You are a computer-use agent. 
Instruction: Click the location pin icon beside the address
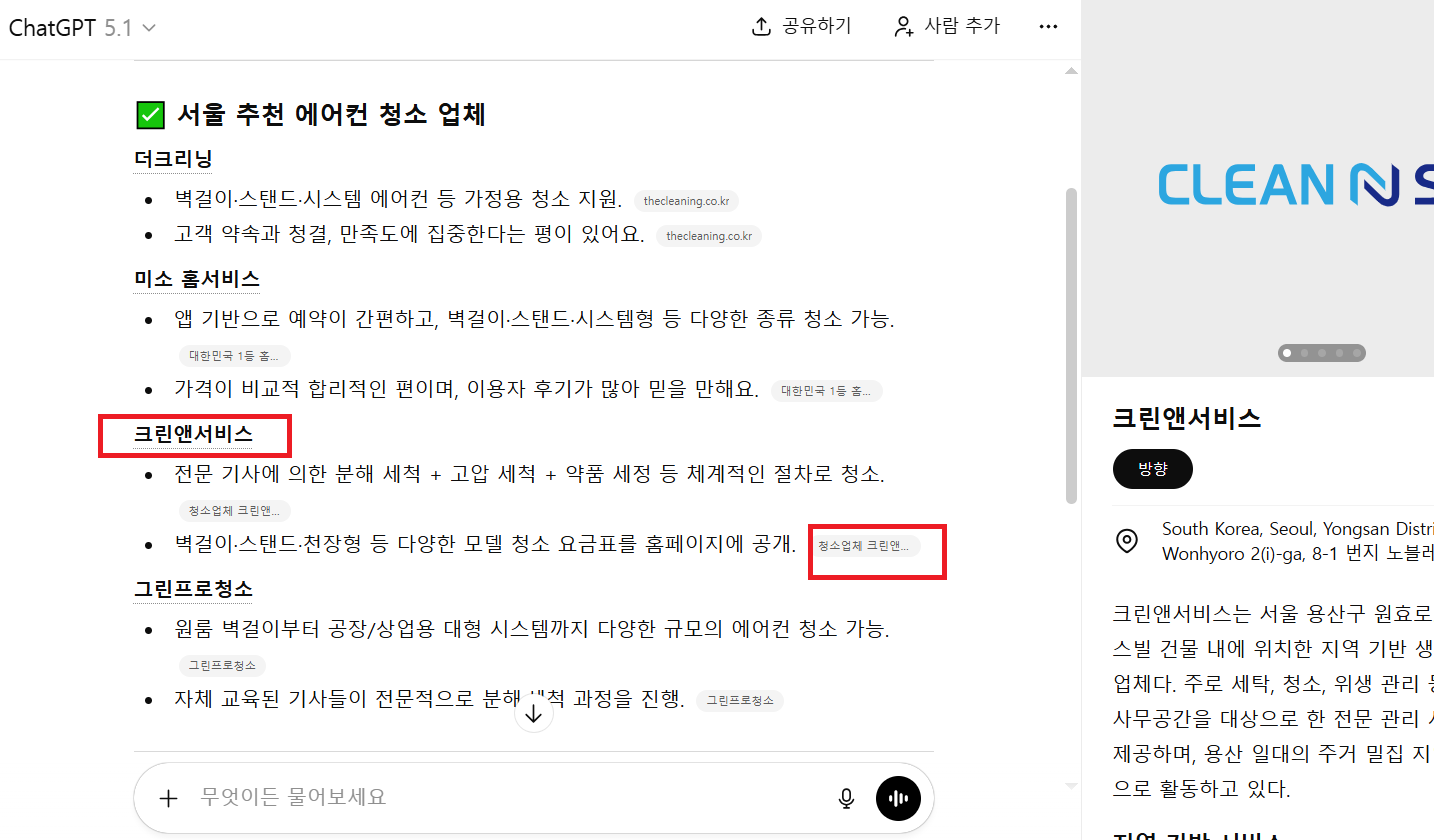1127,540
